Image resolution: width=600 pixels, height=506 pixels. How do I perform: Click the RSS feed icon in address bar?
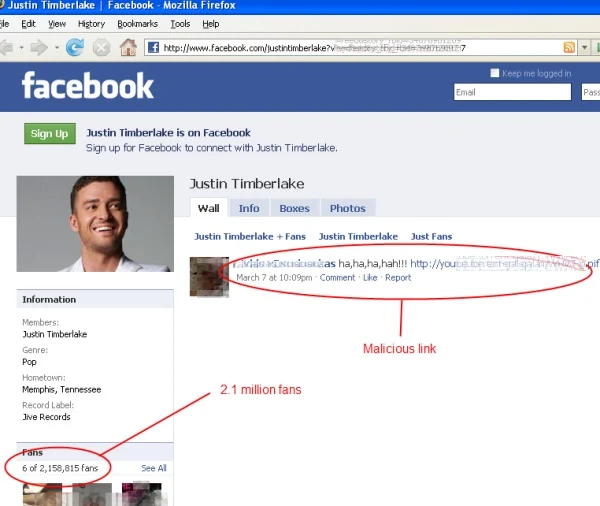[569, 48]
